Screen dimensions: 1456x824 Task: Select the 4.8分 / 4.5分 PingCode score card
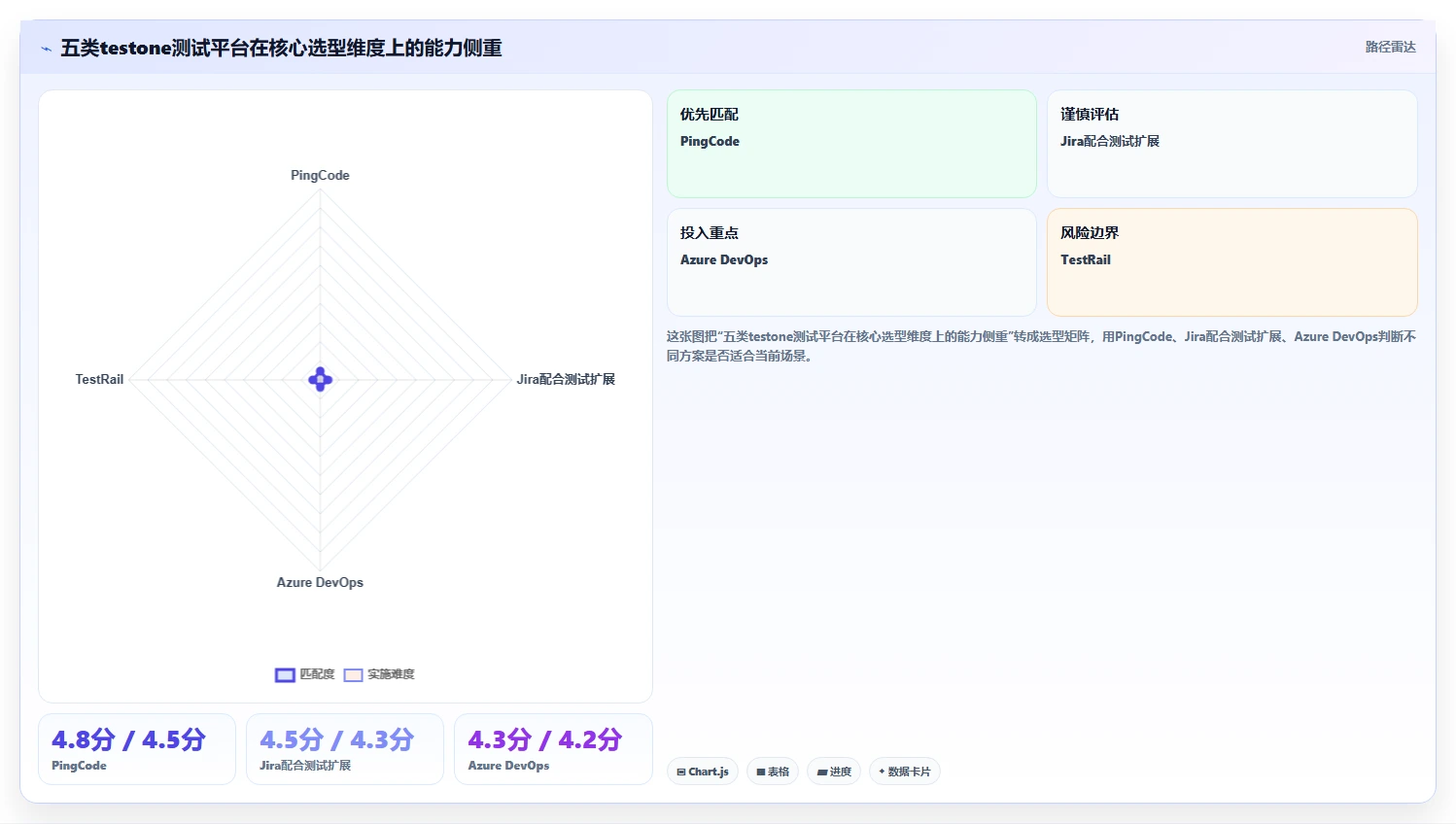pyautogui.click(x=137, y=749)
